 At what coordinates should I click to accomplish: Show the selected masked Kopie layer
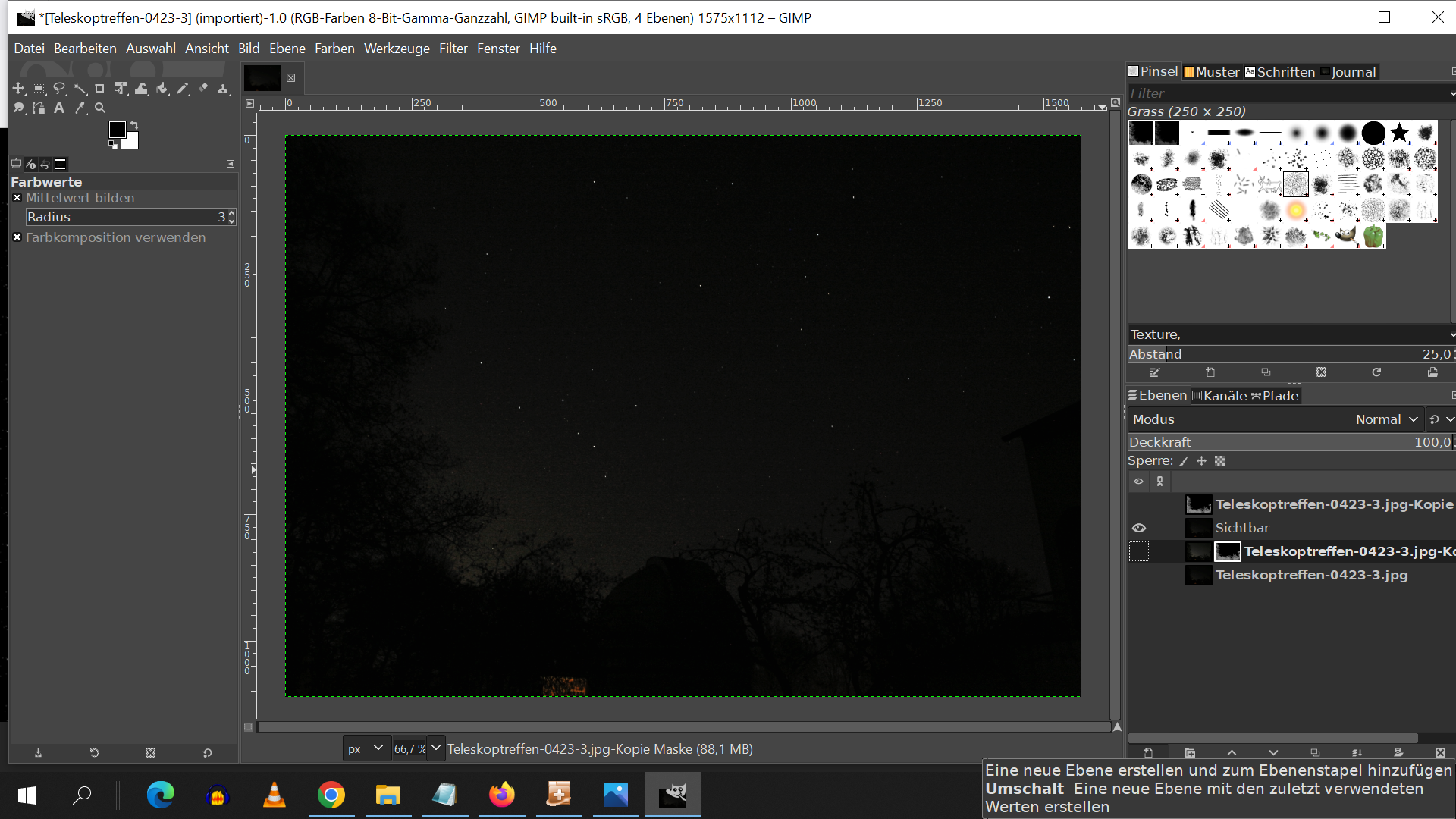coord(1139,551)
